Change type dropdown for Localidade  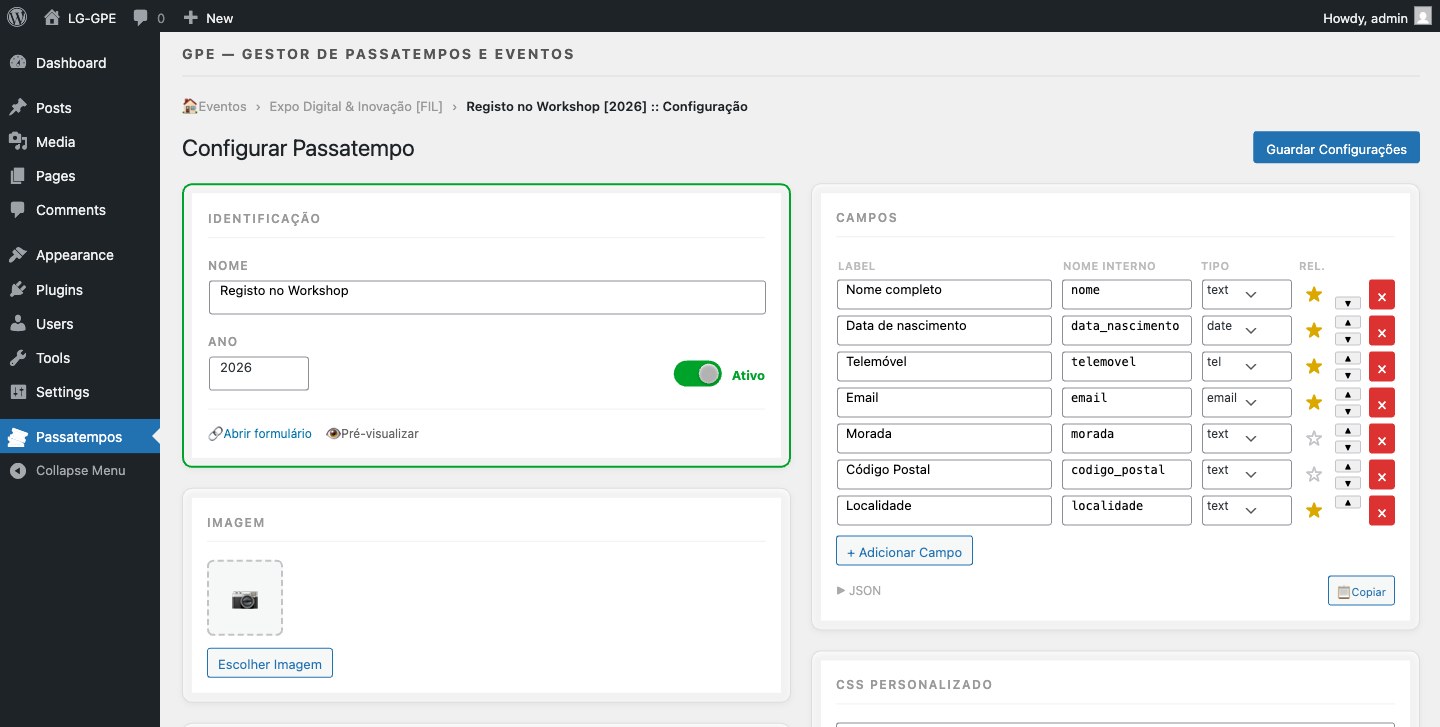click(x=1246, y=510)
